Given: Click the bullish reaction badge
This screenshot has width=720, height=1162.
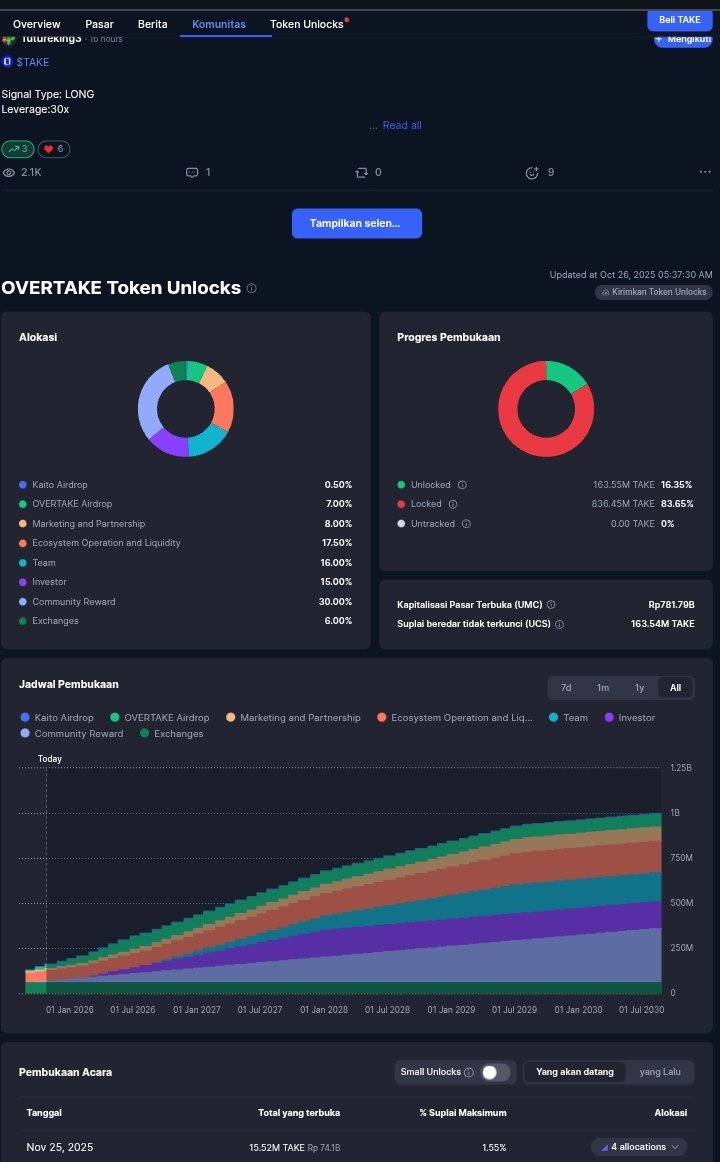Looking at the screenshot, I should (x=18, y=149).
